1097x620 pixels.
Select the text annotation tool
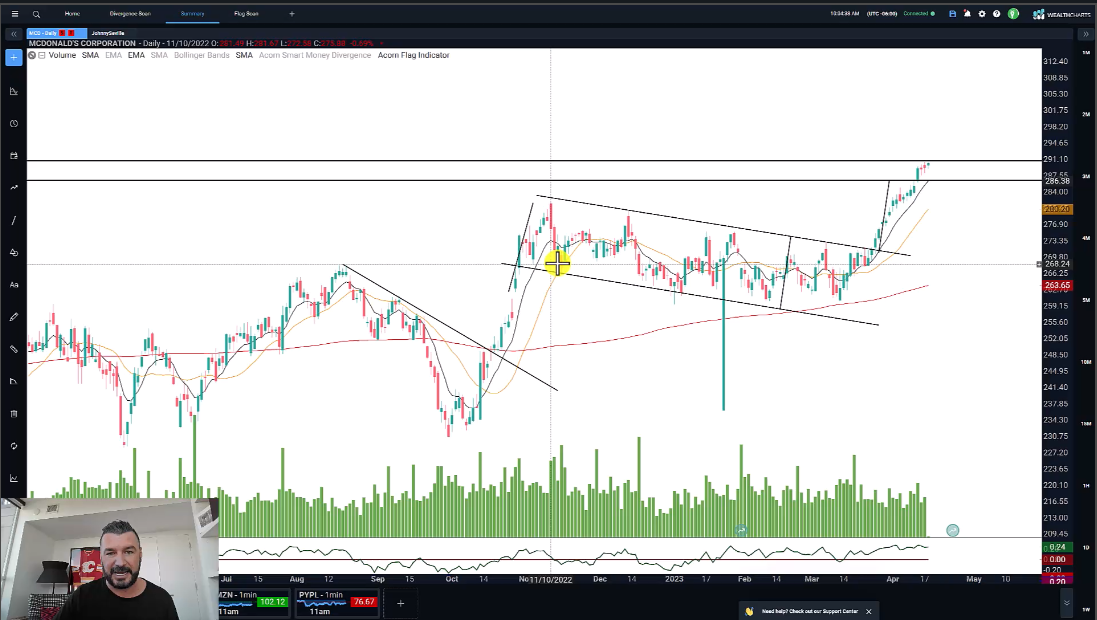[x=14, y=285]
